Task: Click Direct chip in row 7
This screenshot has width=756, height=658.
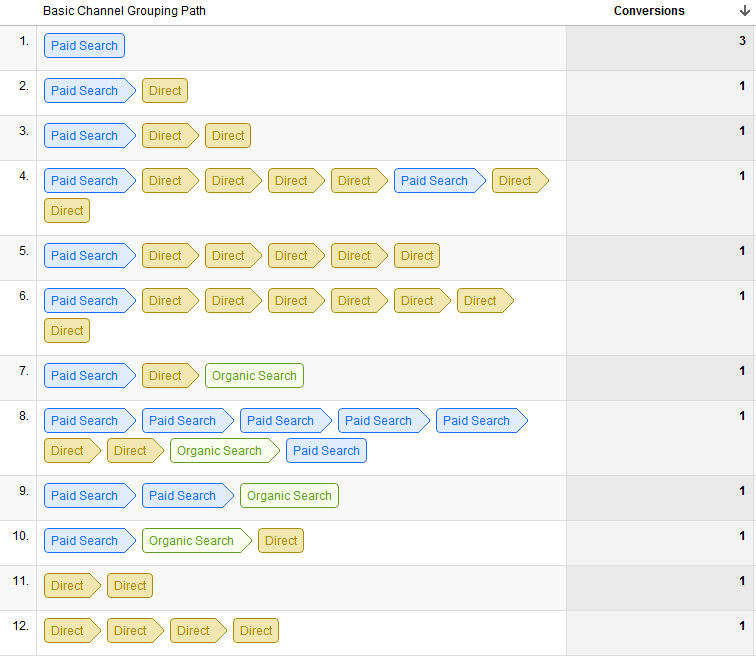Action: click(170, 376)
